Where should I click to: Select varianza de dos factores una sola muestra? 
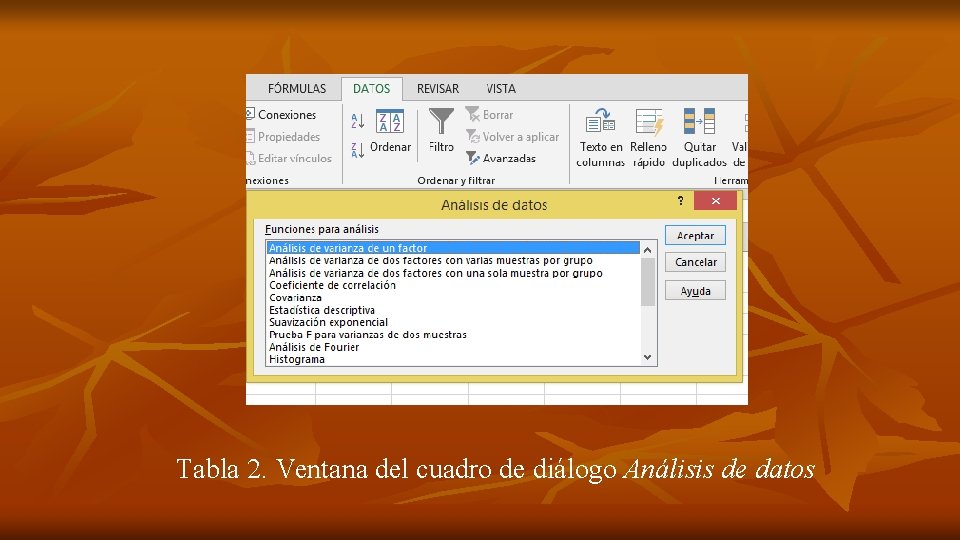[x=453, y=273]
